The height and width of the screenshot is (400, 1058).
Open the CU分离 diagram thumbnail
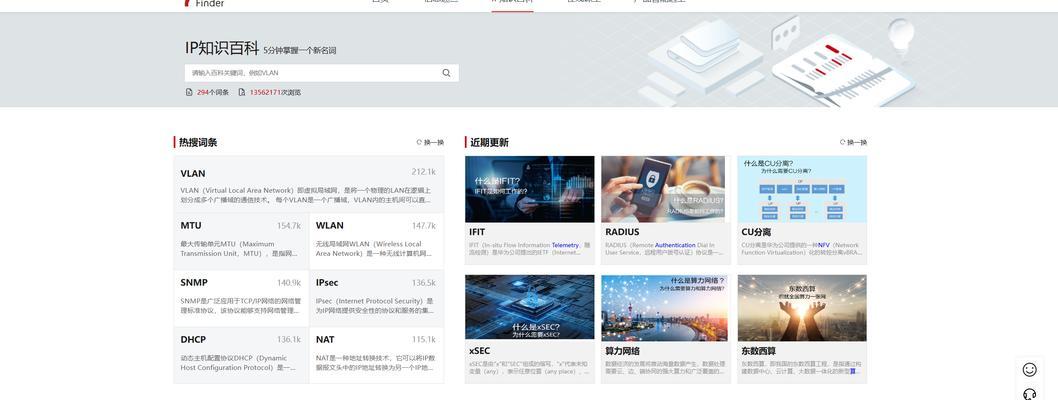click(802, 190)
